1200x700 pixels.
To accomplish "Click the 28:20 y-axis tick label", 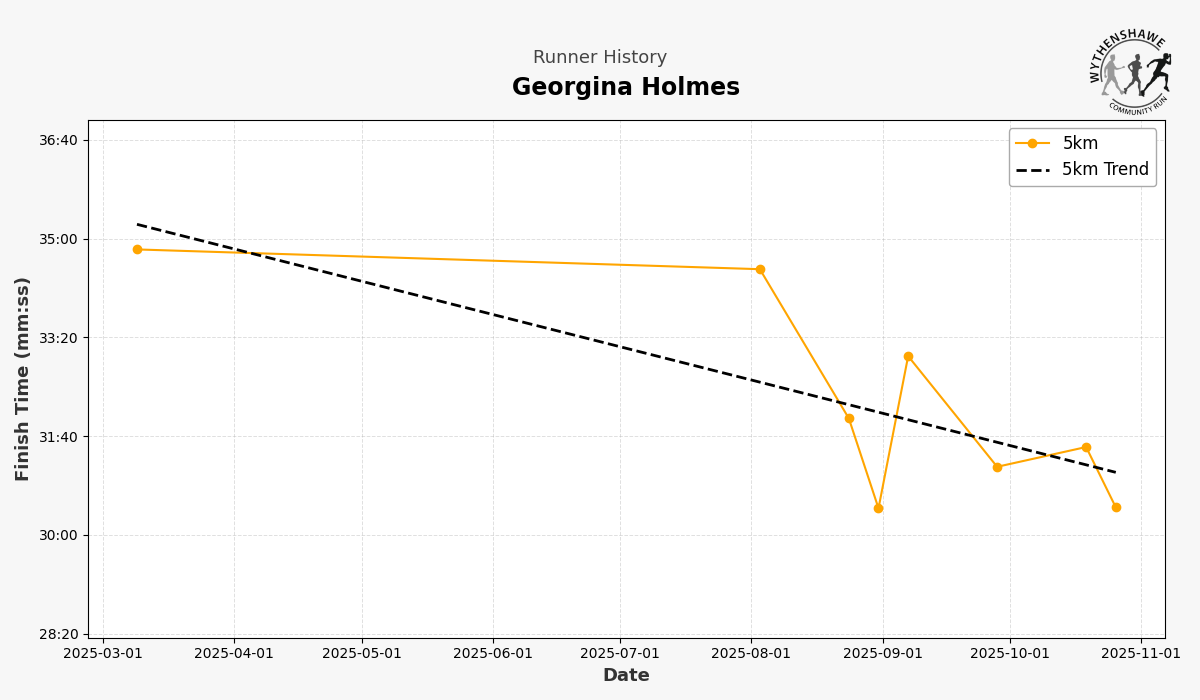I will click(58, 634).
